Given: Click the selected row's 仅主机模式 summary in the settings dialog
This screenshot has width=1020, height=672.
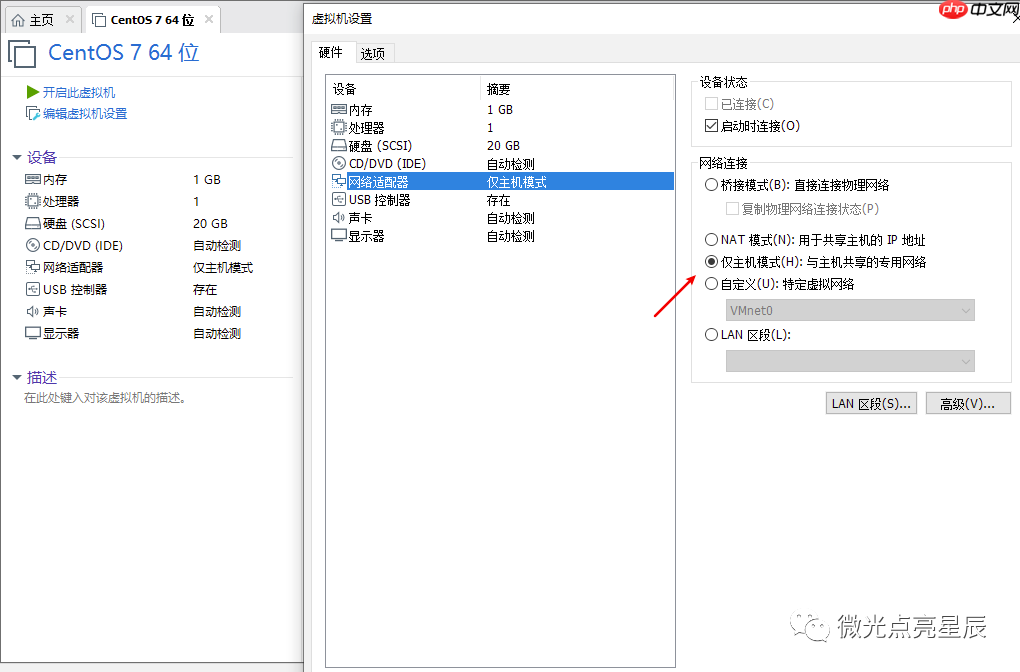Looking at the screenshot, I should click(517, 181).
